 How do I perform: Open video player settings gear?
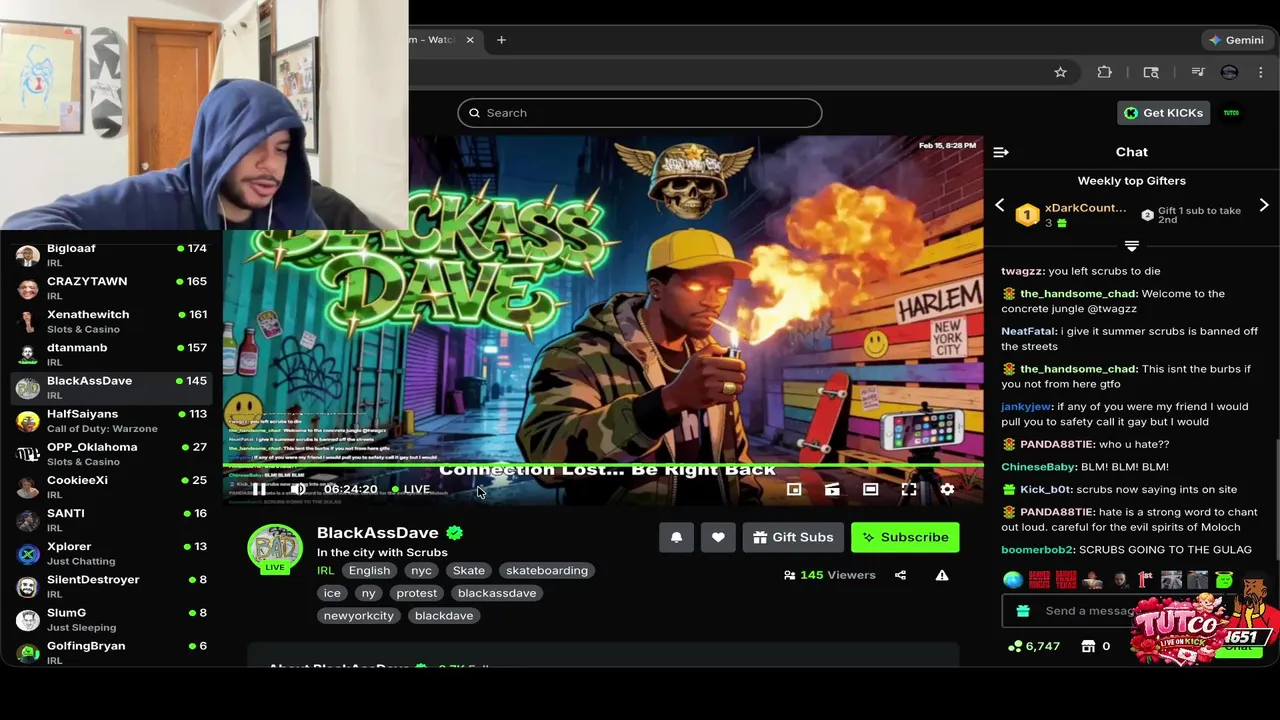coord(947,489)
